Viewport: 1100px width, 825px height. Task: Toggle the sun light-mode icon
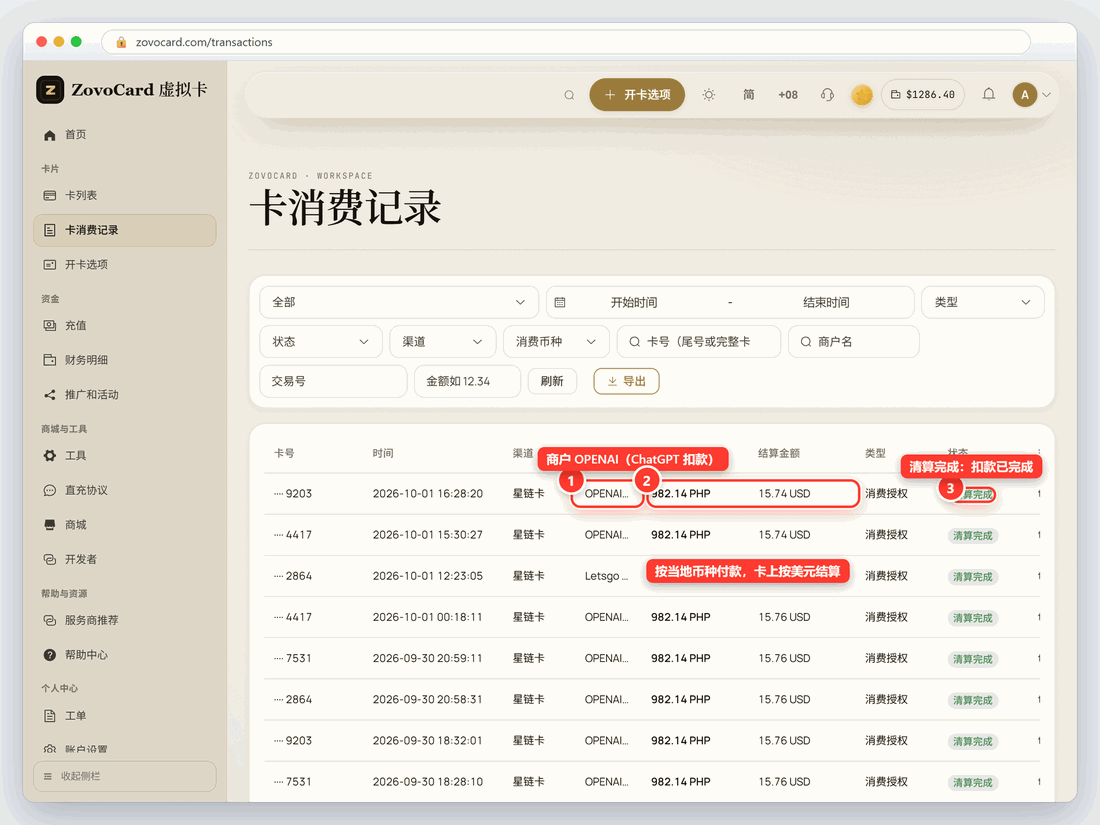click(709, 95)
